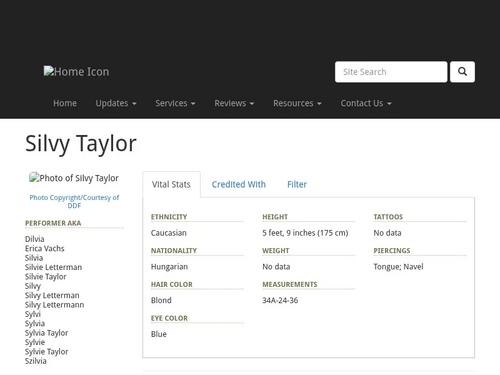Click the 5 feet, 9 inches value

click(305, 233)
